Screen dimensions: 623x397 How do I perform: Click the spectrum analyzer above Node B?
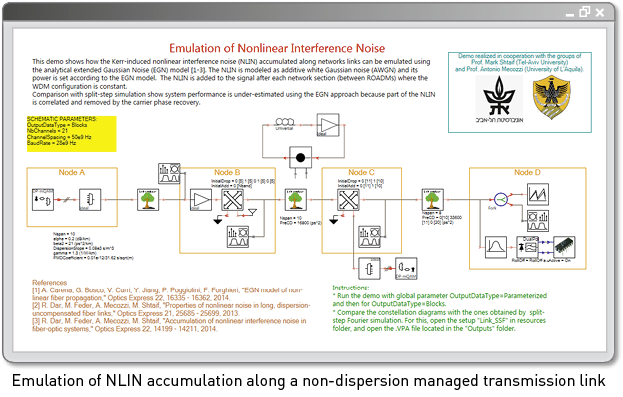(169, 174)
